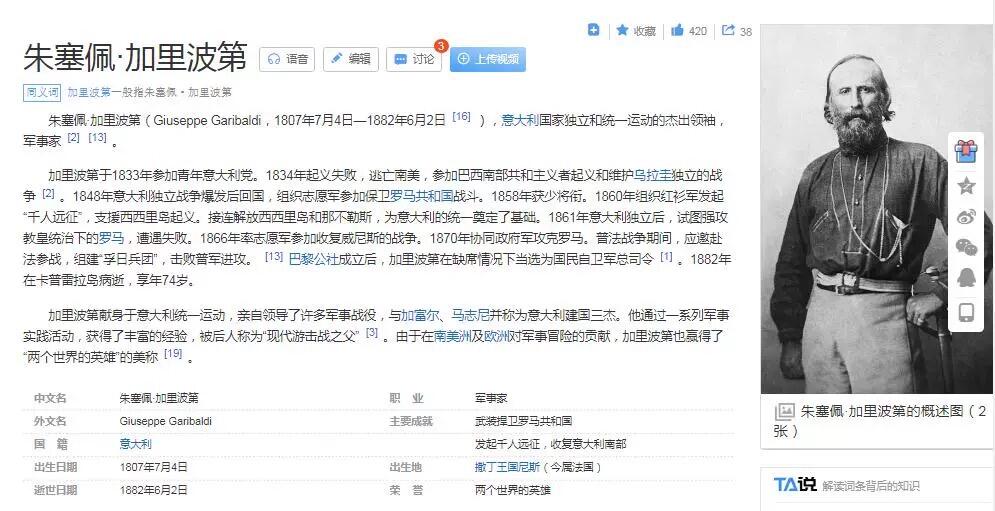Click the Weibo share icon in sidebar

pos(965,217)
